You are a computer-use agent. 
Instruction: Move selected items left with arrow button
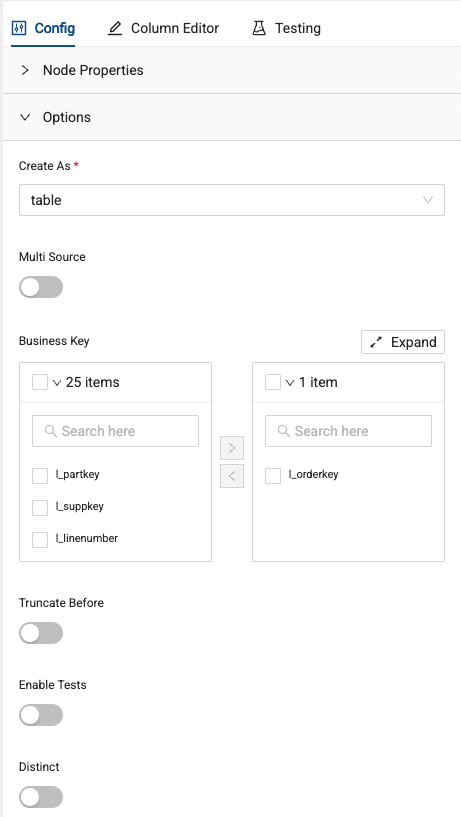[232, 476]
